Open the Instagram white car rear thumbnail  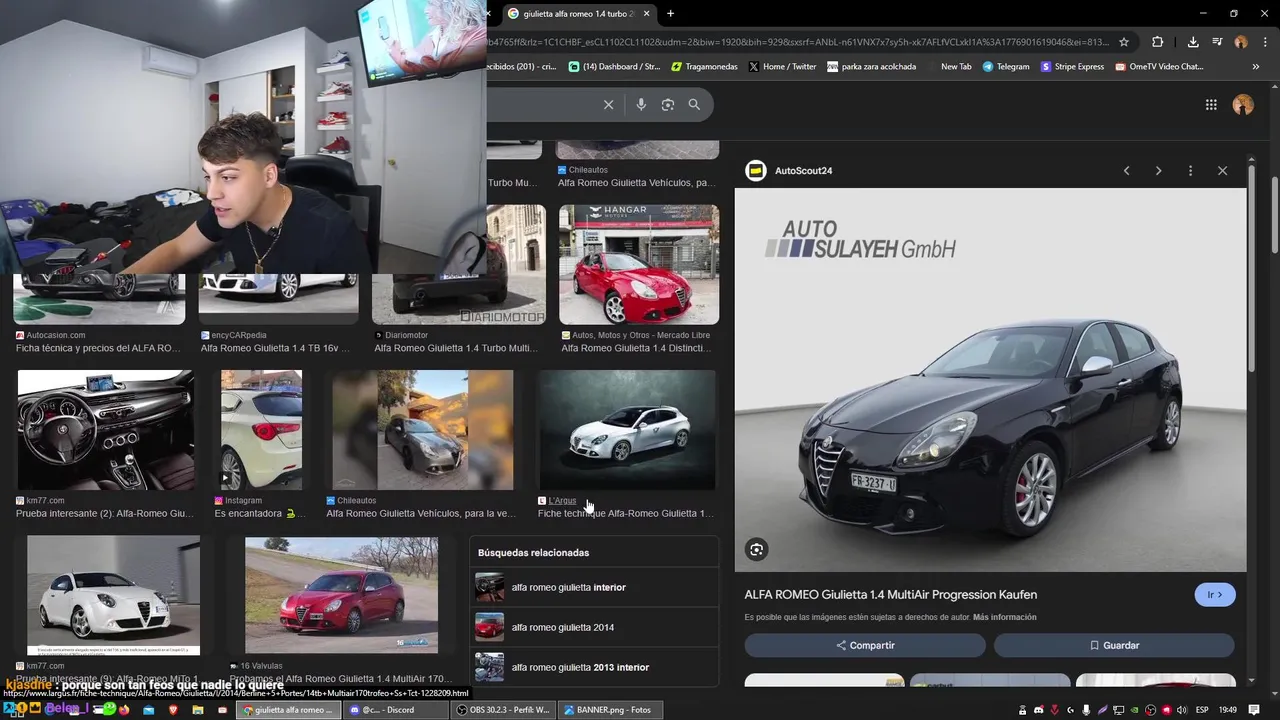pyautogui.click(x=261, y=430)
